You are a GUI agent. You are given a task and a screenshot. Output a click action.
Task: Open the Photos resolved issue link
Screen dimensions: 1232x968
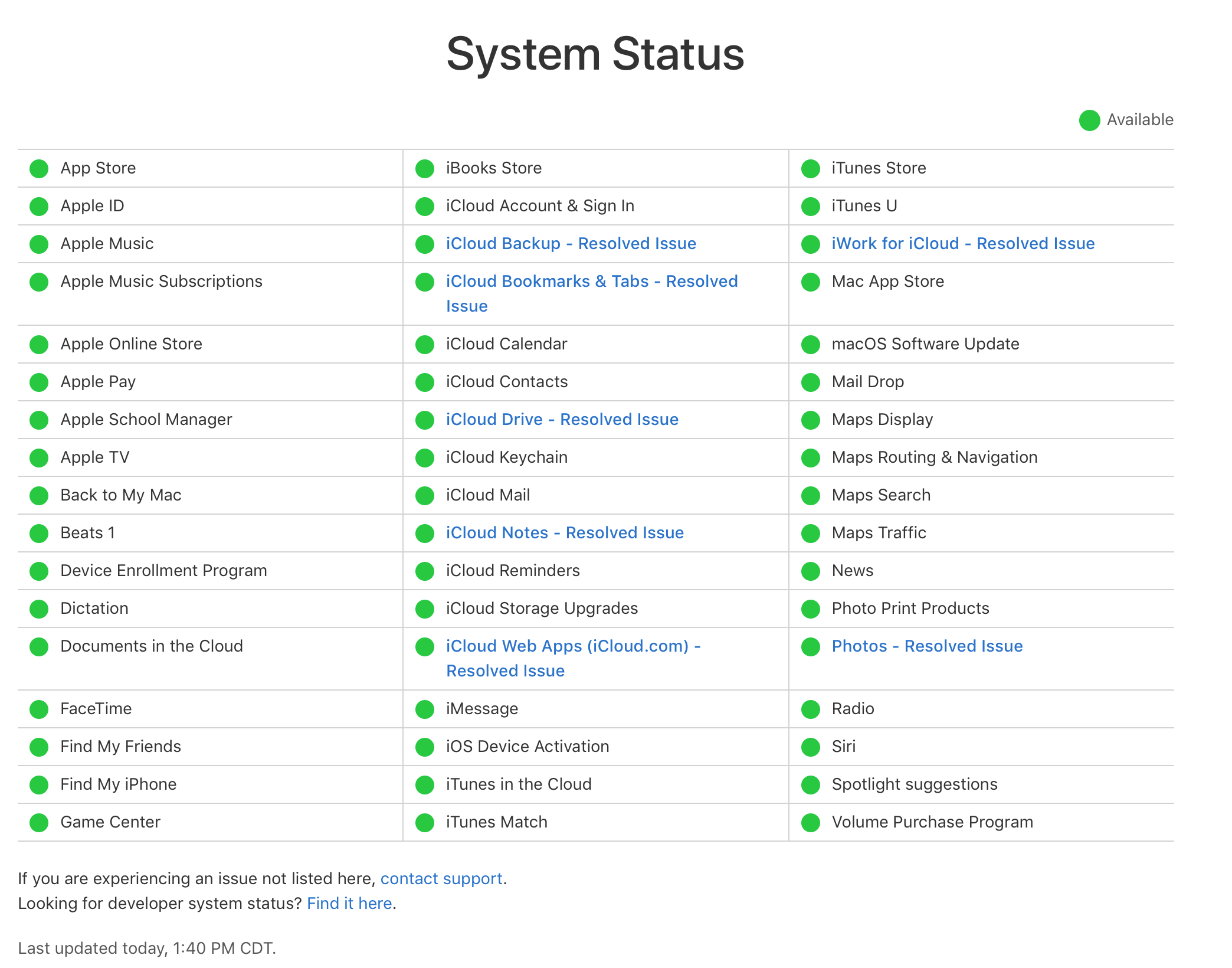928,646
